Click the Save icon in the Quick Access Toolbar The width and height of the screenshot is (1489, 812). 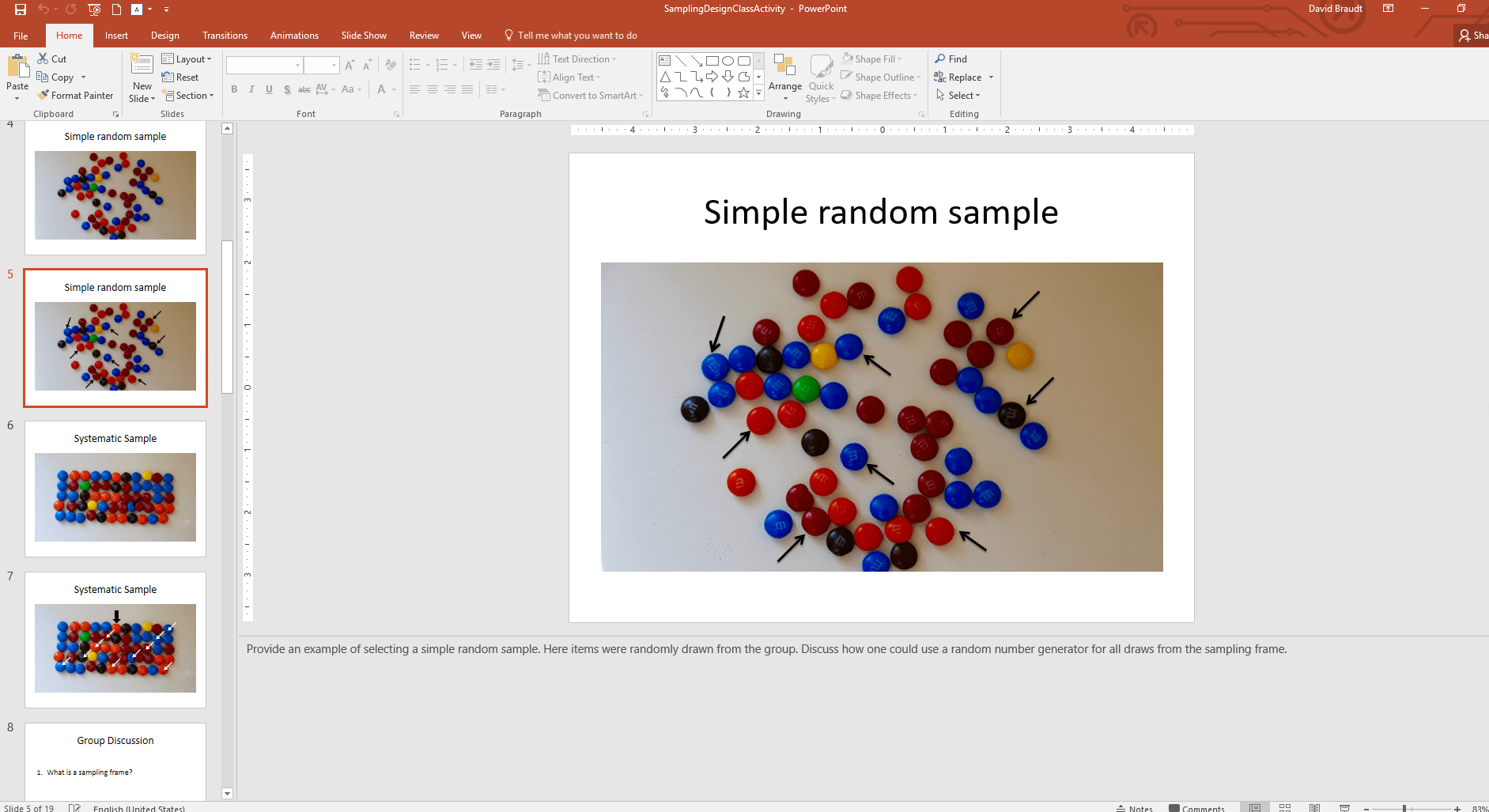click(x=21, y=9)
